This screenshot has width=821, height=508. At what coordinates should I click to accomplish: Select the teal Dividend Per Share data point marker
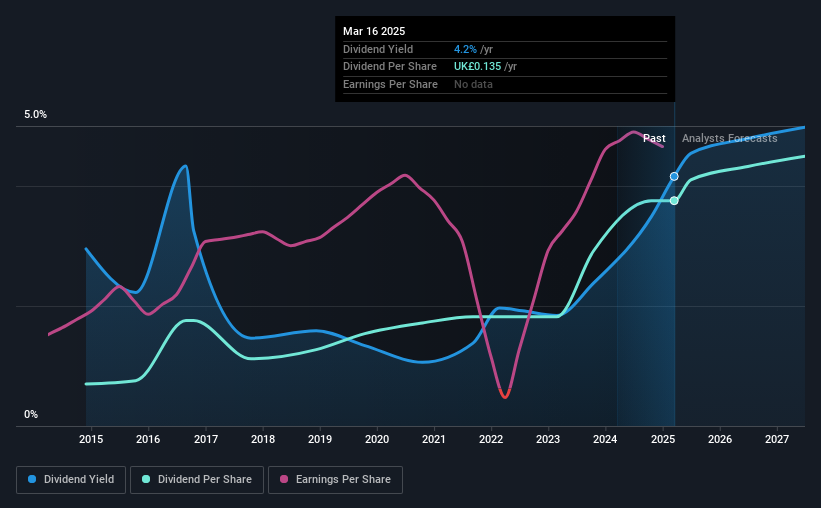click(x=674, y=201)
